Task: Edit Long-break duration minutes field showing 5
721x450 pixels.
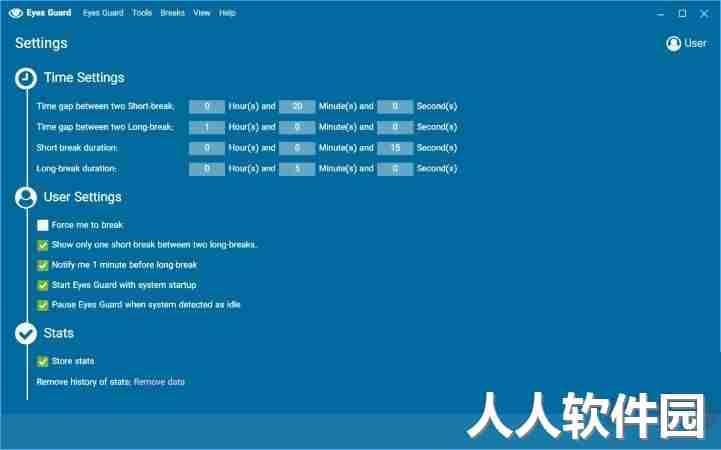Action: coord(297,169)
